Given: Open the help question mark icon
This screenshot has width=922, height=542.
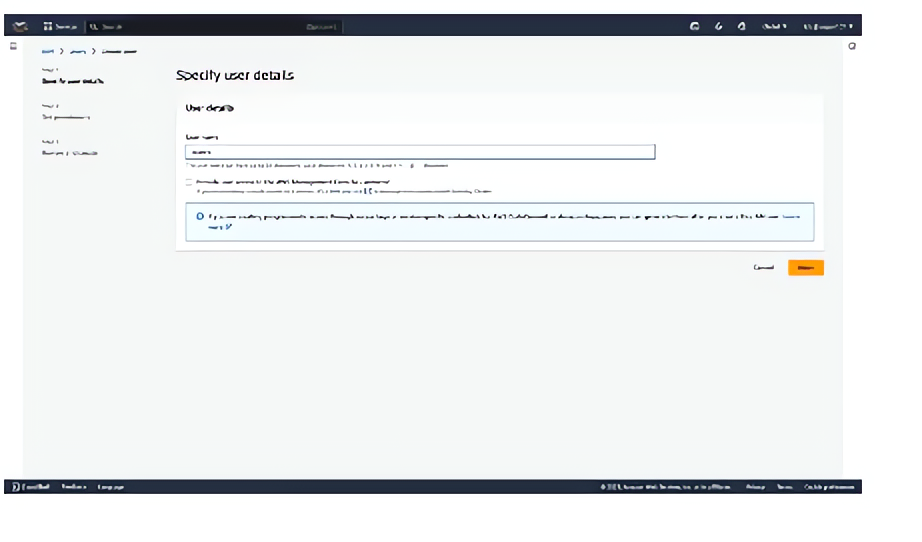Looking at the screenshot, I should coord(741,26).
